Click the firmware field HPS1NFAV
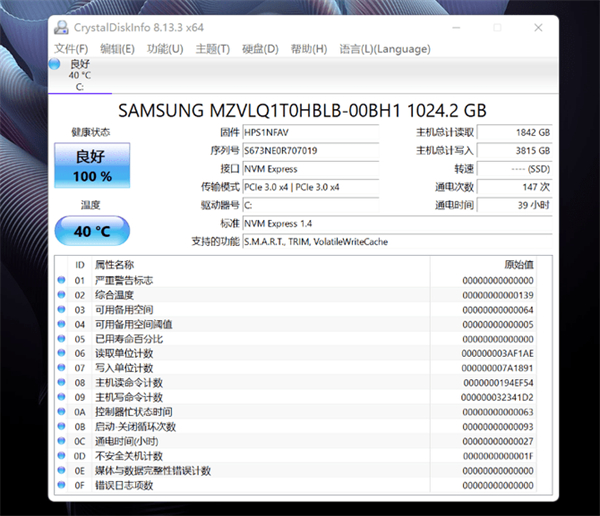Image resolution: width=600 pixels, height=516 pixels. point(310,132)
